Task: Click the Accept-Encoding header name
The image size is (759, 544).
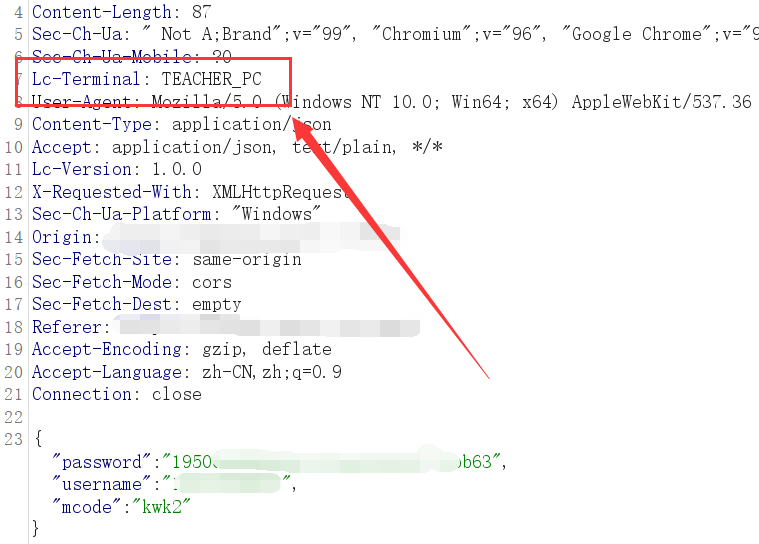Action: pos(106,349)
